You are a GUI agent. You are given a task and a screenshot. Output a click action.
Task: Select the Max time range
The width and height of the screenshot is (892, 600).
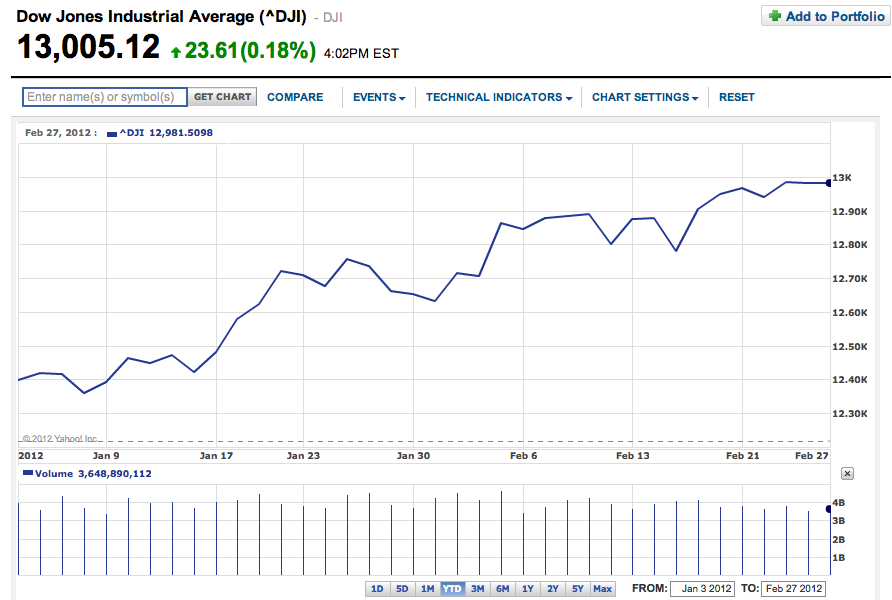click(602, 589)
